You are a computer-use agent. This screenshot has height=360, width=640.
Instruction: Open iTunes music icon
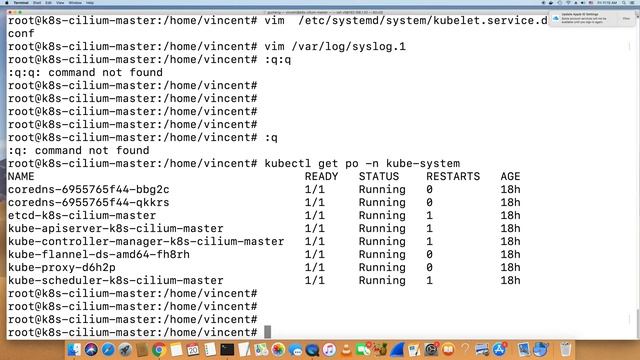pyautogui.click(x=329, y=349)
